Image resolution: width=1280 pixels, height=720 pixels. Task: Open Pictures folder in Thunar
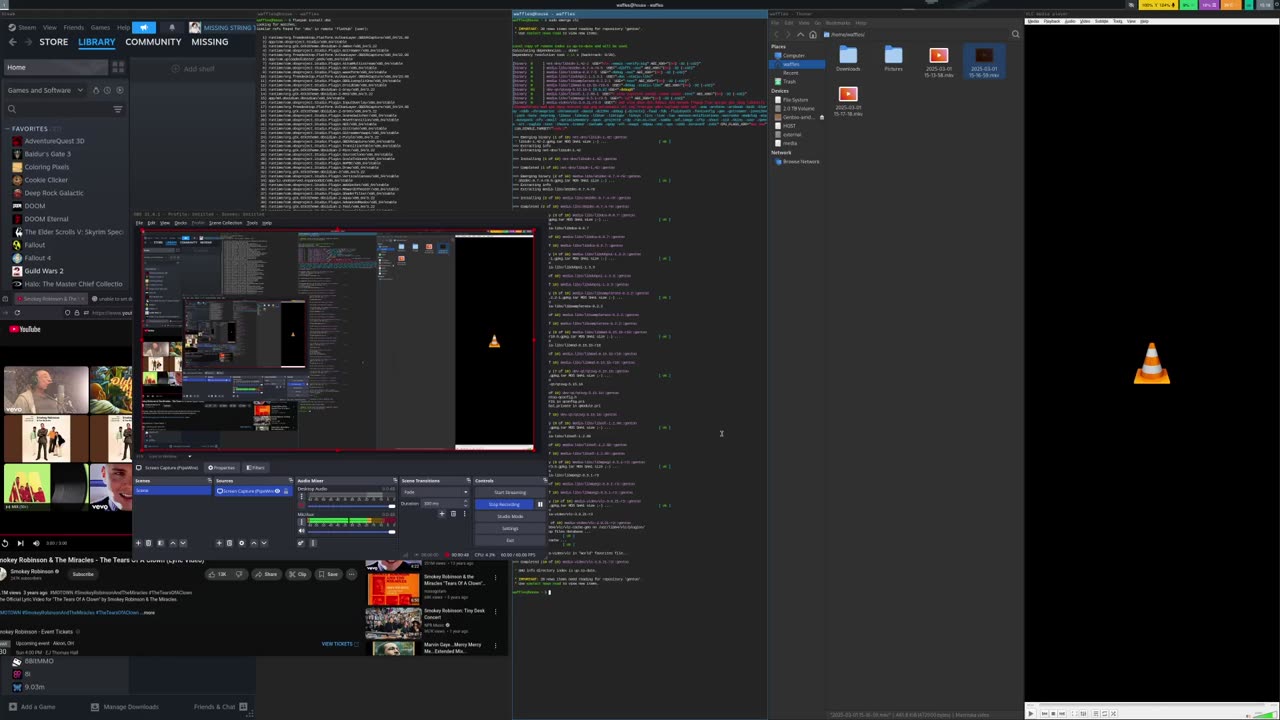click(893, 55)
